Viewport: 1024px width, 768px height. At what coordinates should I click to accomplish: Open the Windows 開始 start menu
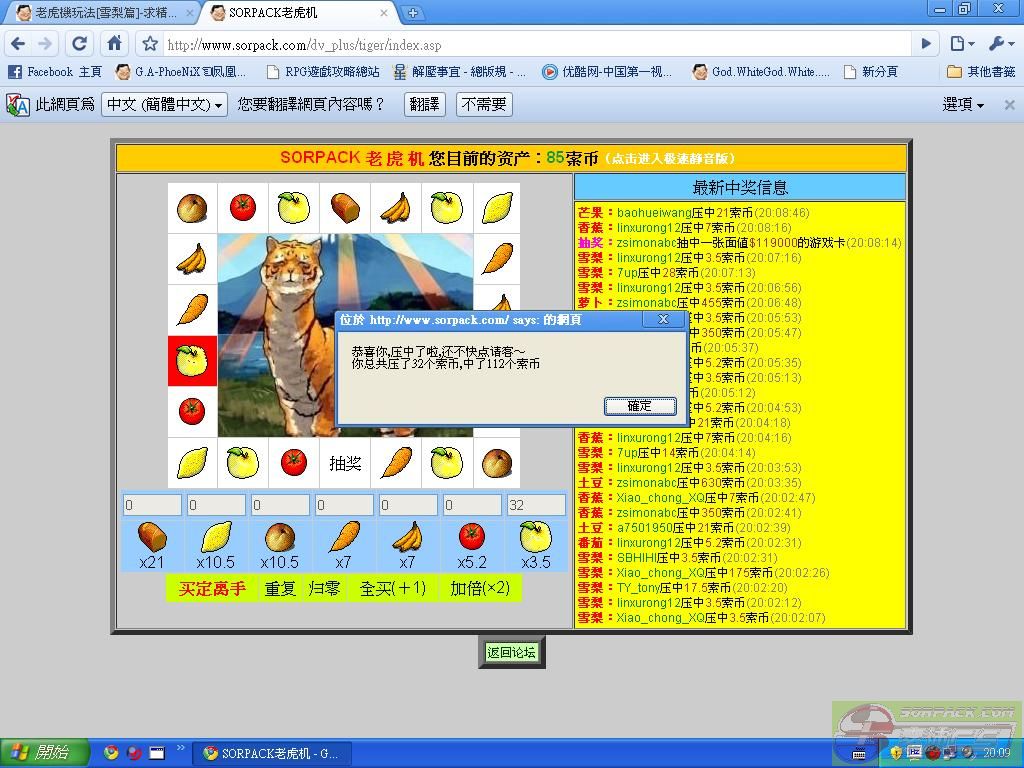coord(38,752)
